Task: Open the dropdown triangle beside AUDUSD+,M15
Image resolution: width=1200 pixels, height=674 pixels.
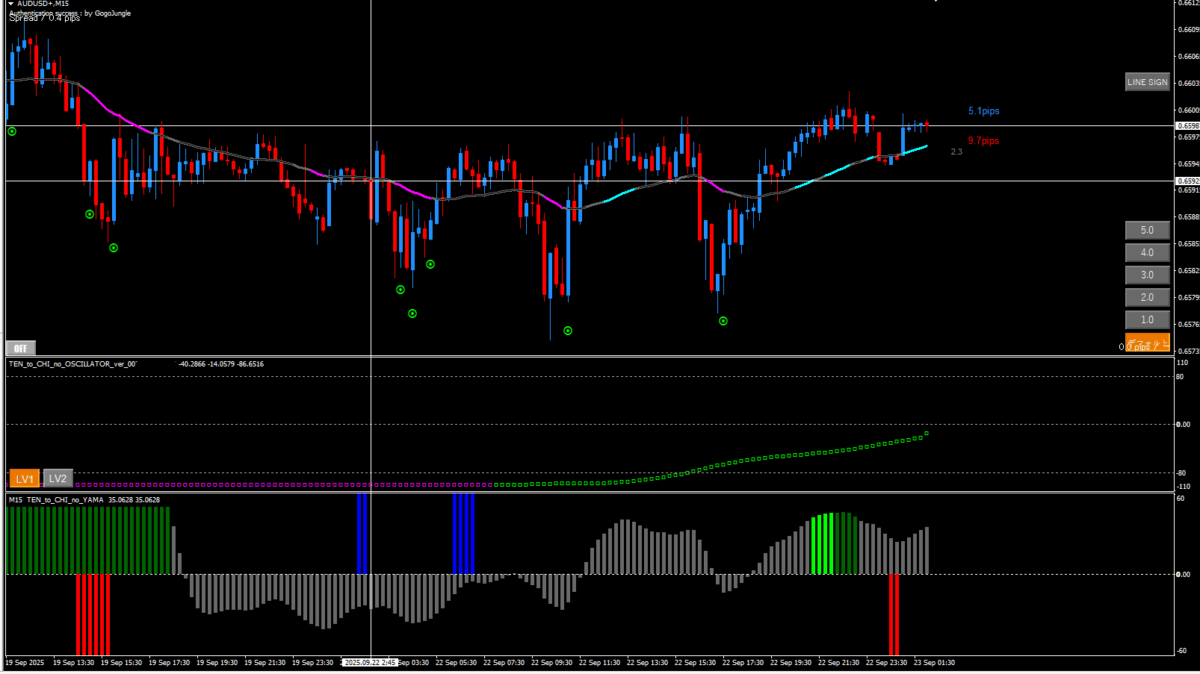Action: [10, 4]
